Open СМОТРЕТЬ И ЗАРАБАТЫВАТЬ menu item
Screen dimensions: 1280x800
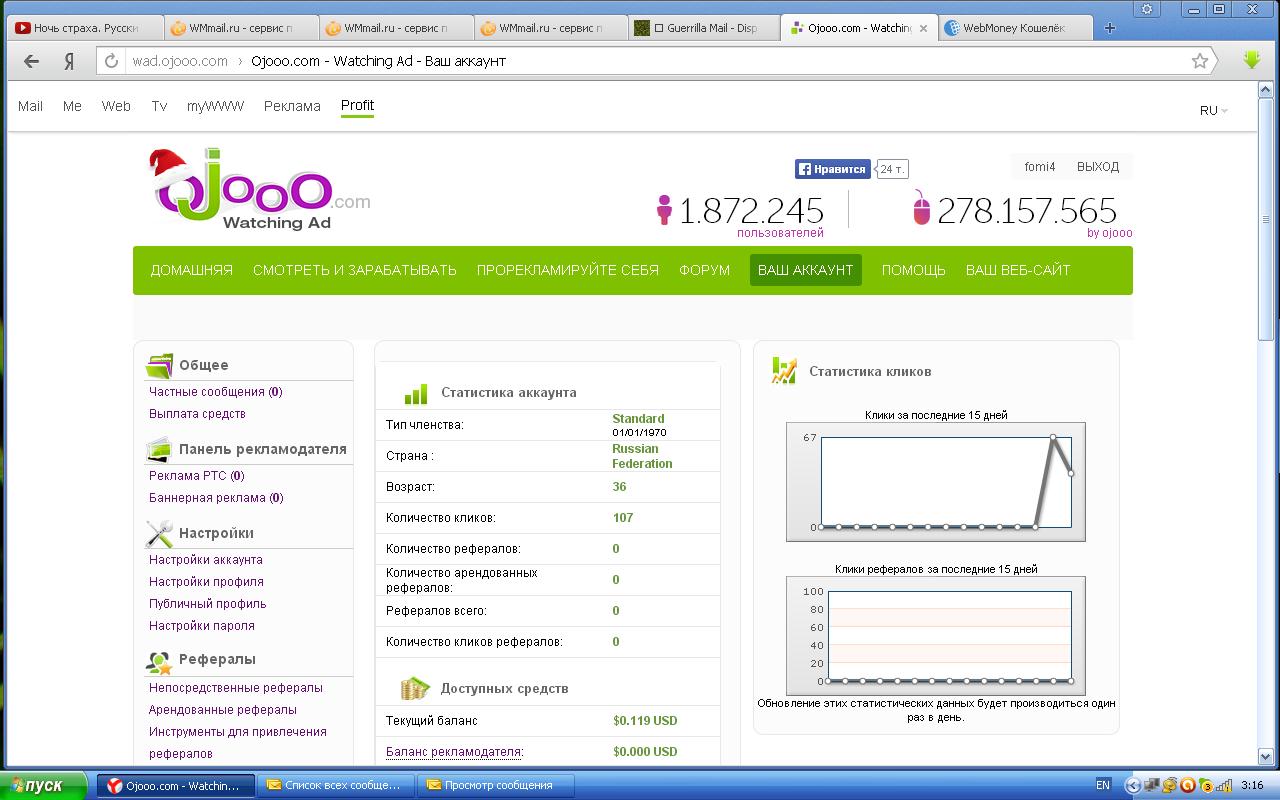(x=355, y=270)
